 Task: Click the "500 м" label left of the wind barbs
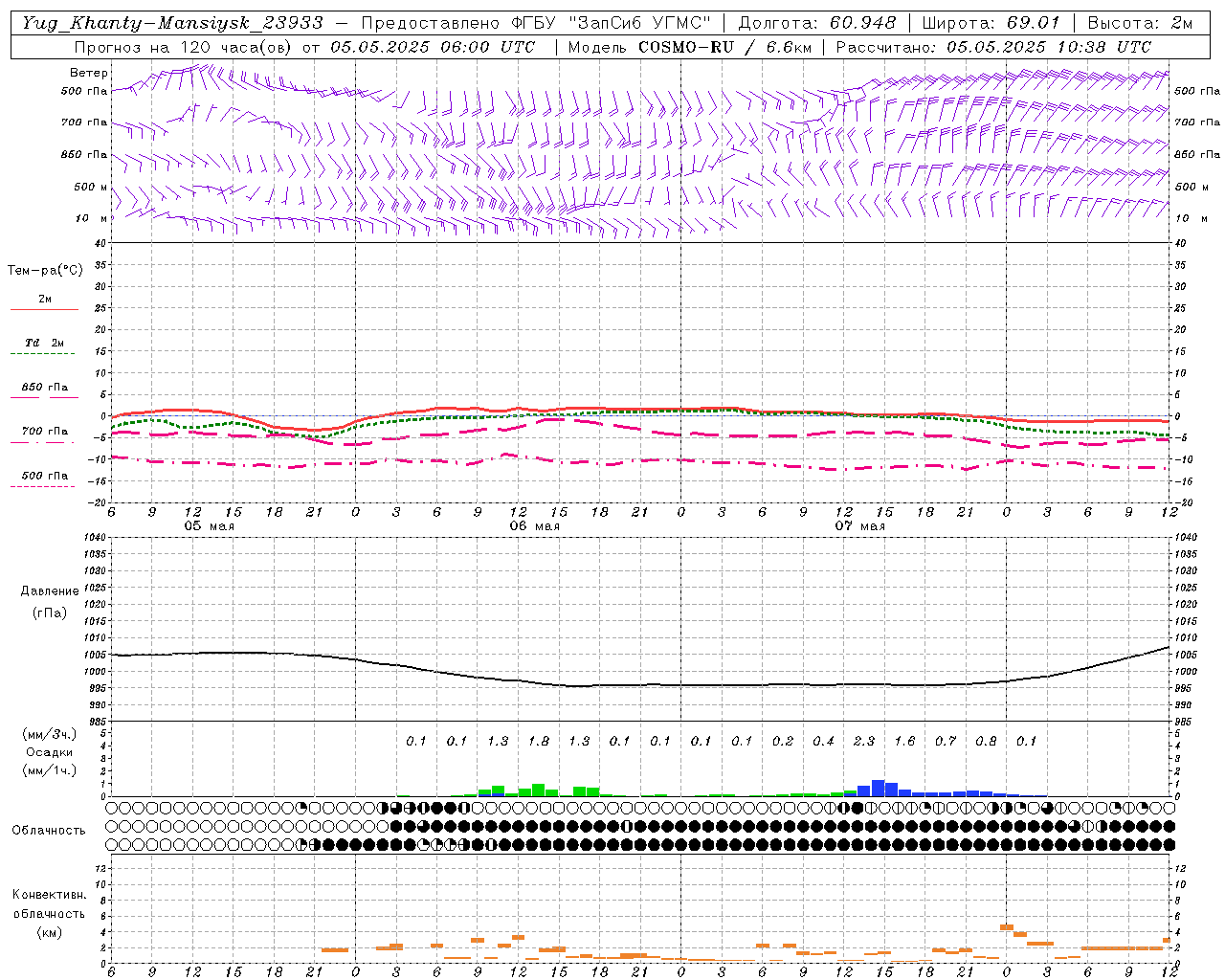coord(90,187)
